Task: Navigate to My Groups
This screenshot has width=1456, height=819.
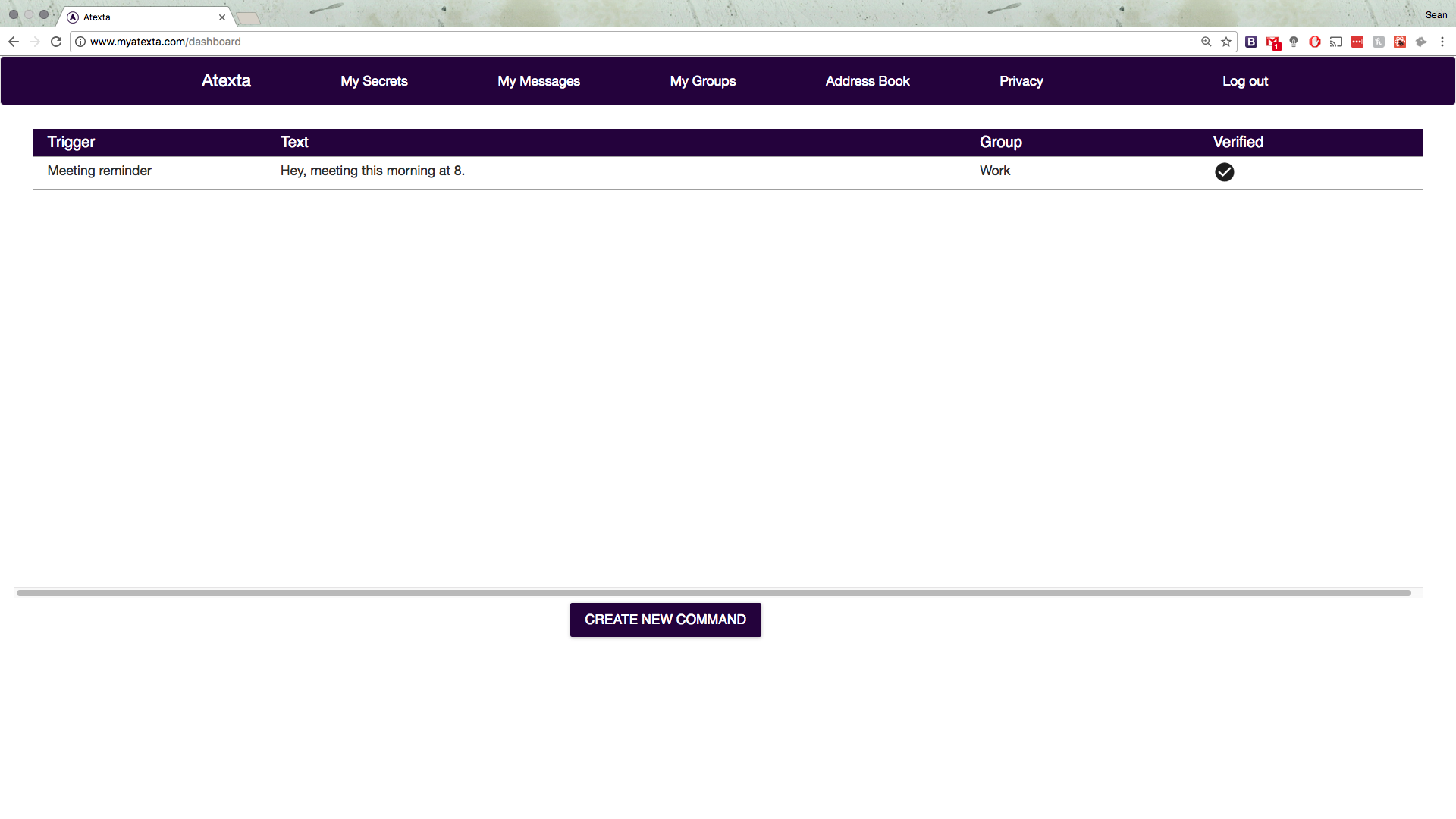Action: 702,81
